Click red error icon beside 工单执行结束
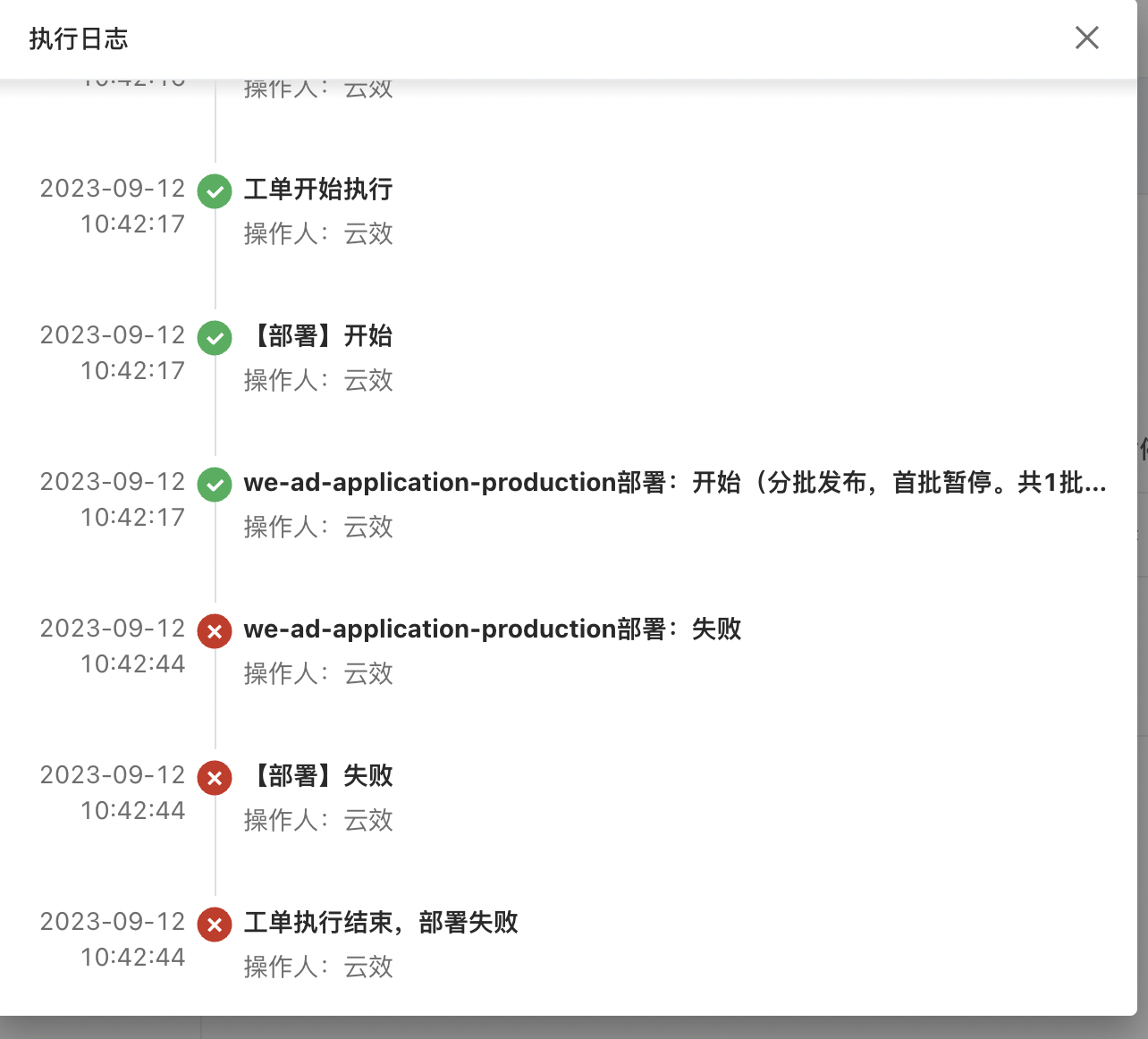The width and height of the screenshot is (1148, 1039). coord(215,925)
